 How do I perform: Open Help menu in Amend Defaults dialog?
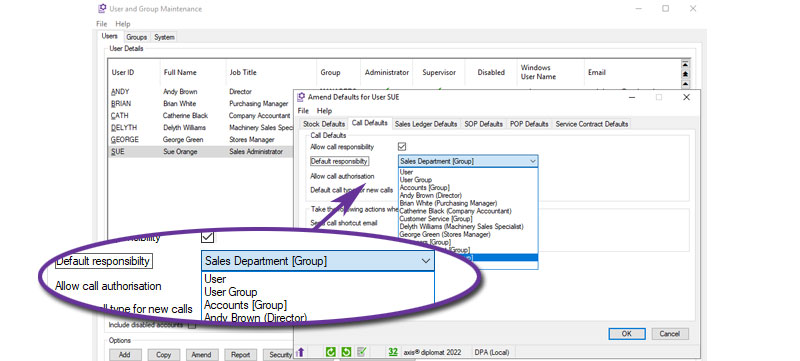pos(324,111)
